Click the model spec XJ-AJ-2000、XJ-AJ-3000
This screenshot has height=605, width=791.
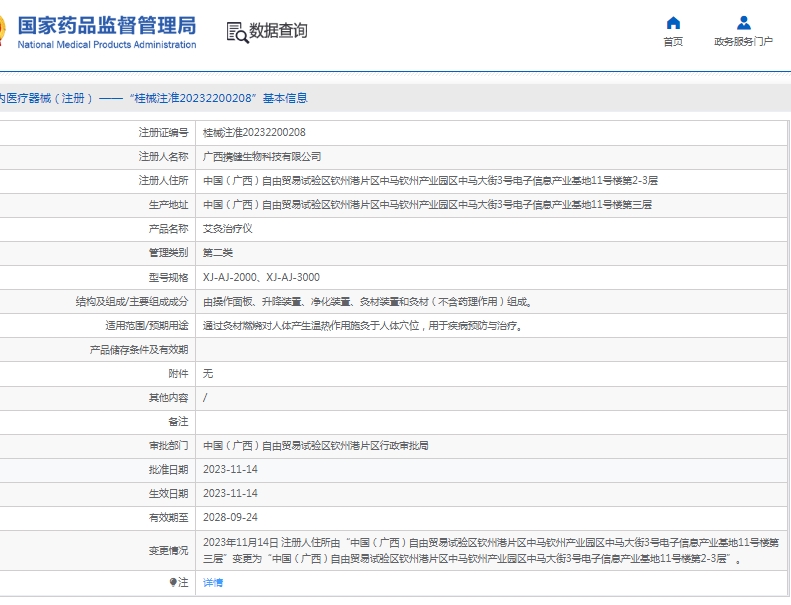(261, 278)
